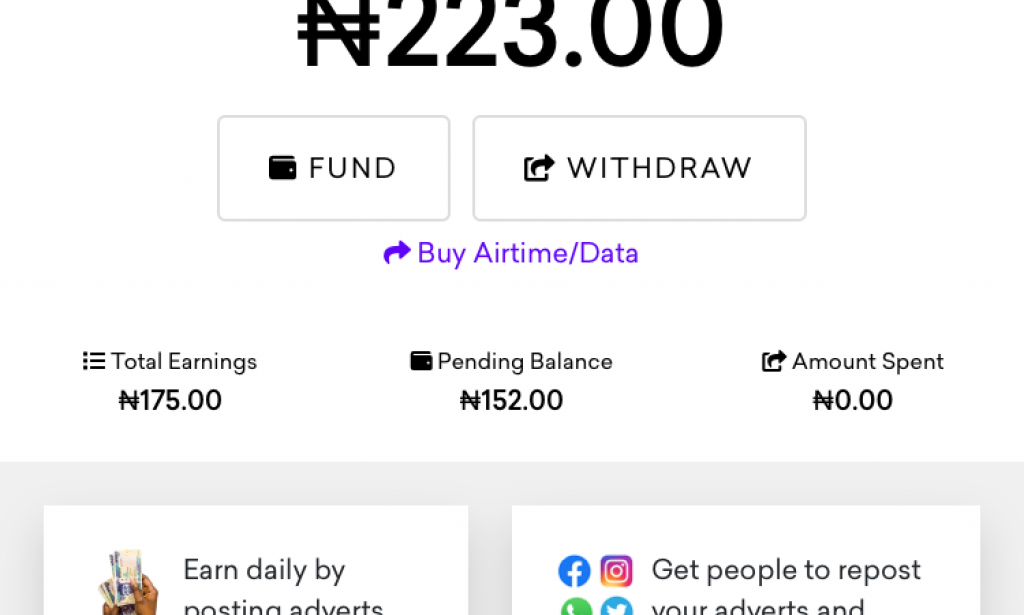Click the hand holding cash image
The image size is (1024, 615).
(x=130, y=583)
